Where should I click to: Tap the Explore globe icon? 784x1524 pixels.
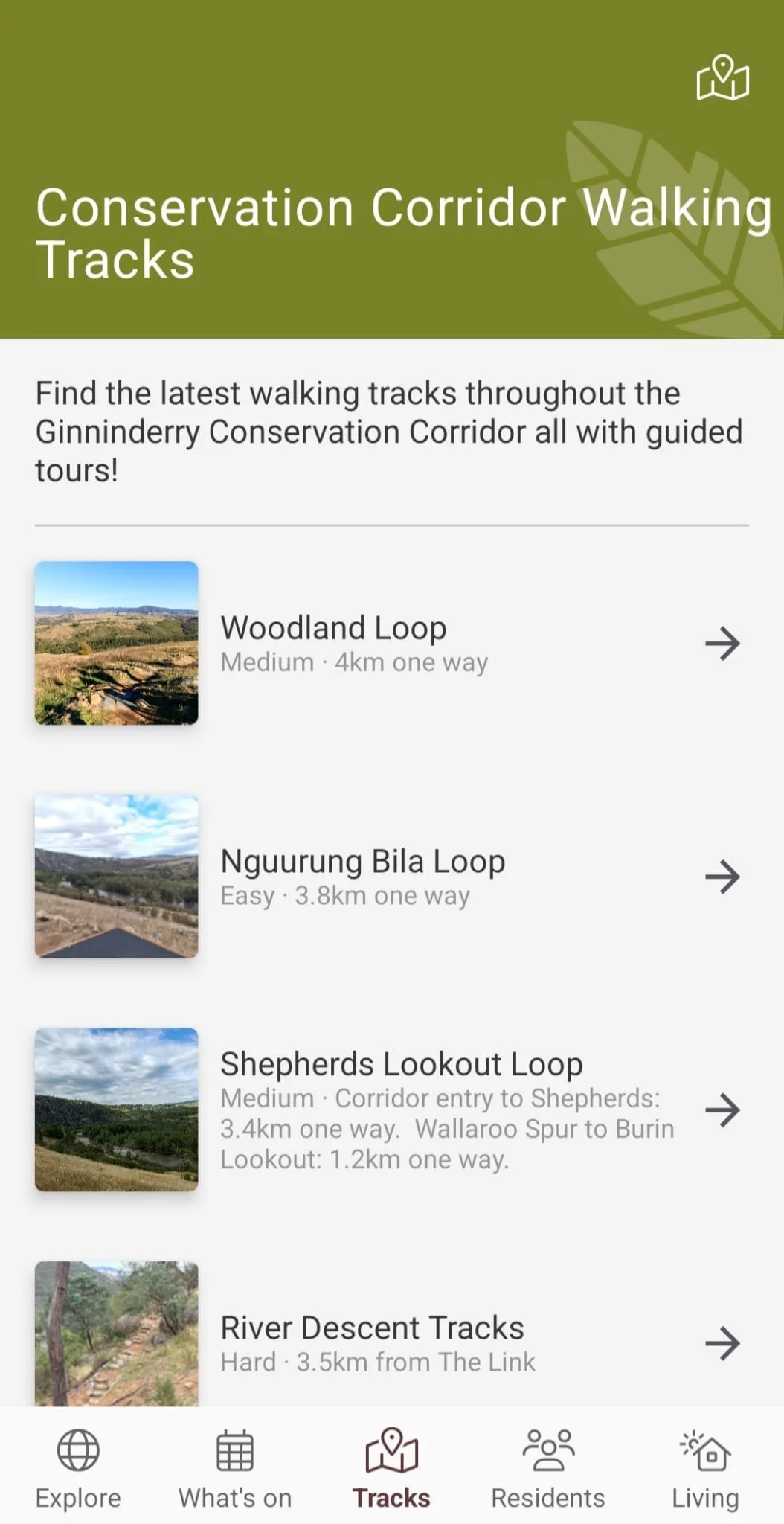[78, 1450]
